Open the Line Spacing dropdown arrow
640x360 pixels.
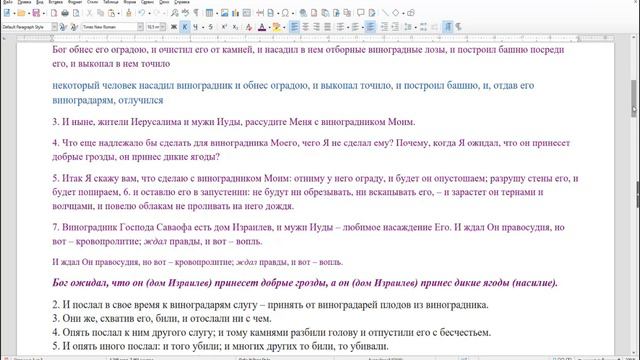(416, 27)
